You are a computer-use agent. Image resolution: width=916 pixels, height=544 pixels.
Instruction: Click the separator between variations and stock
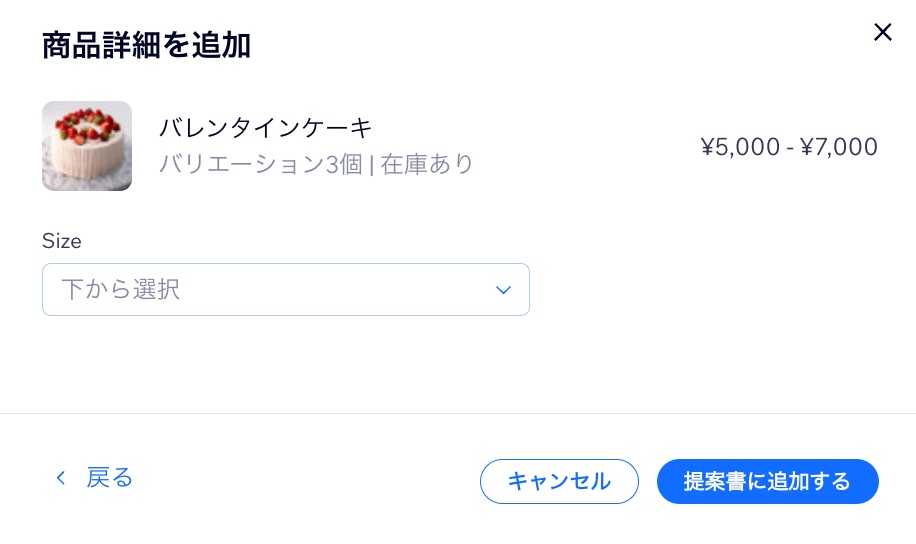[371, 164]
